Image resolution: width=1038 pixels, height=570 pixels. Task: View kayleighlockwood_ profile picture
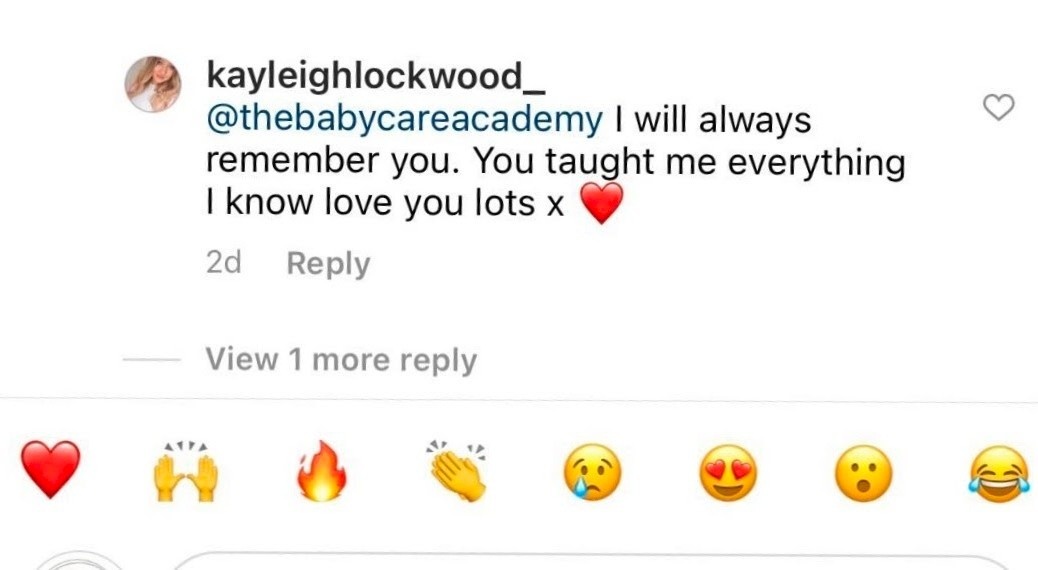(154, 84)
